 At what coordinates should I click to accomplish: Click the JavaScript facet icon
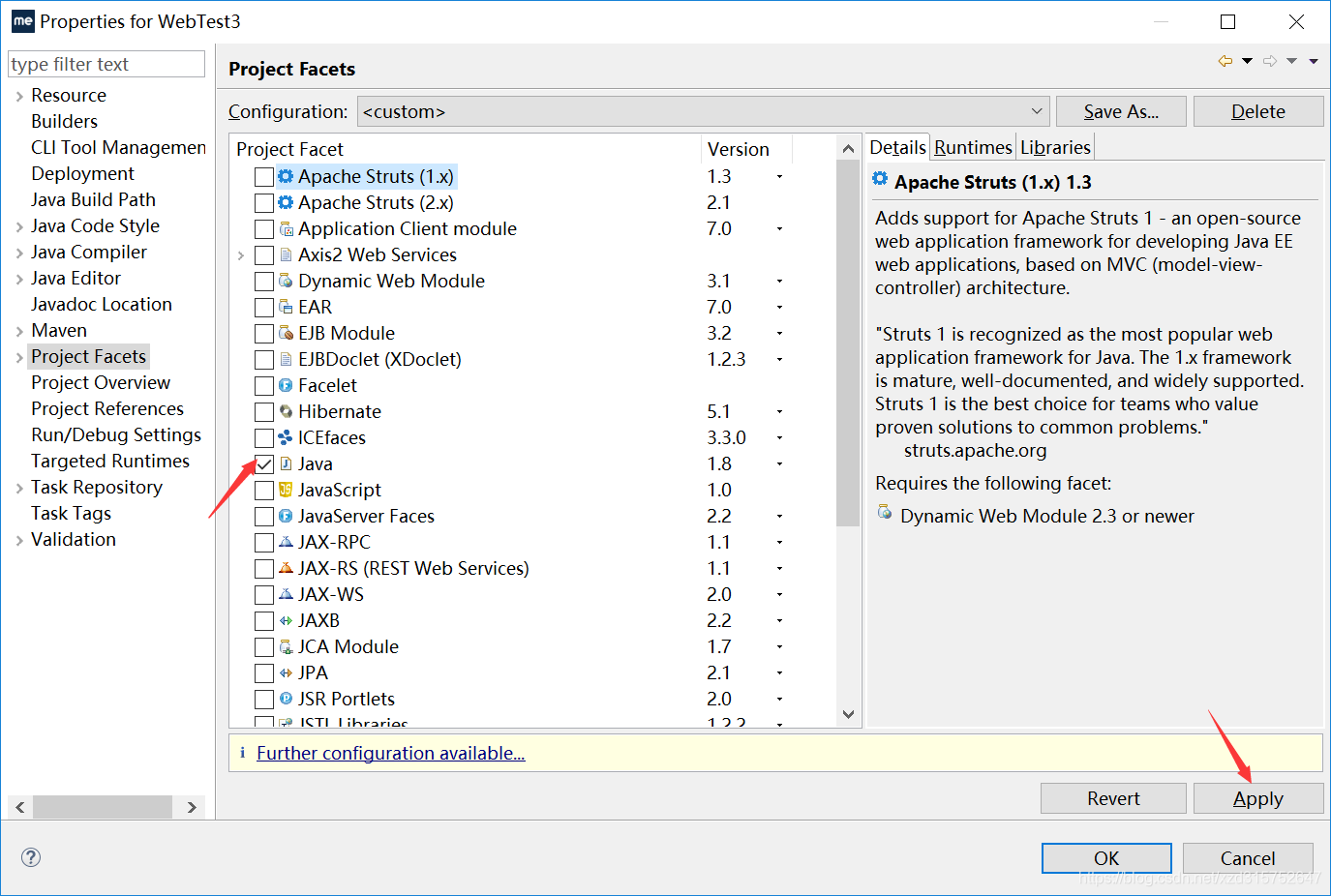pos(286,490)
